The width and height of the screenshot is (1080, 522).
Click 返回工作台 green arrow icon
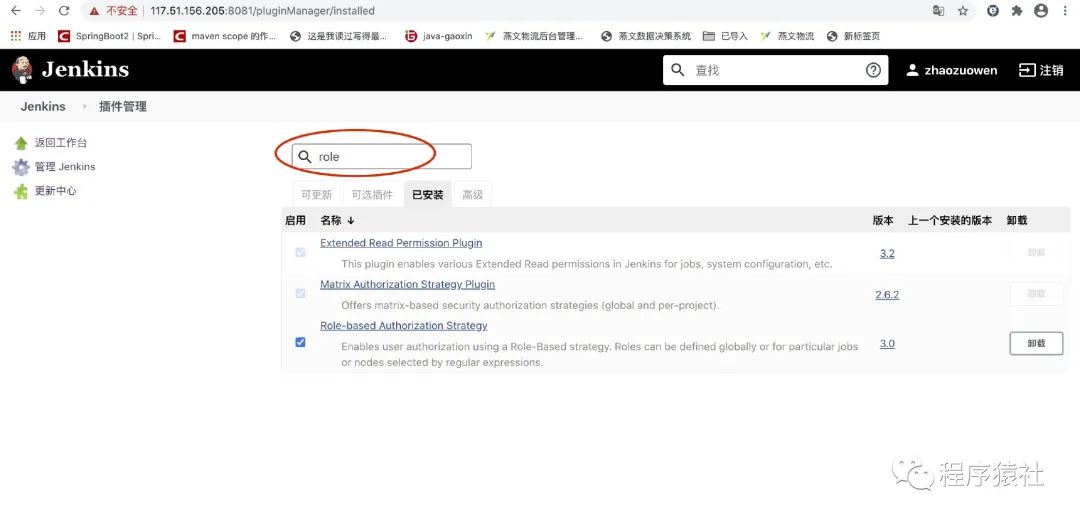[x=21, y=143]
